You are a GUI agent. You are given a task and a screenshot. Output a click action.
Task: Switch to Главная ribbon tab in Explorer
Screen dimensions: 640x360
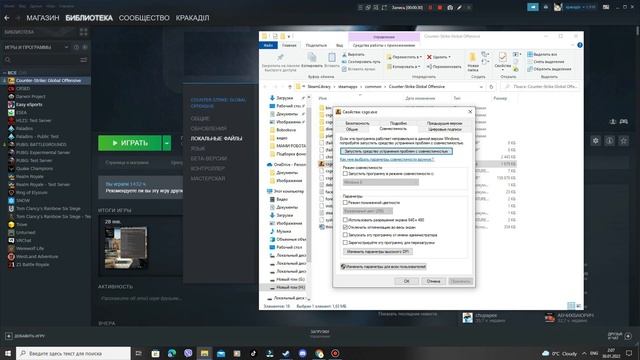click(x=289, y=45)
